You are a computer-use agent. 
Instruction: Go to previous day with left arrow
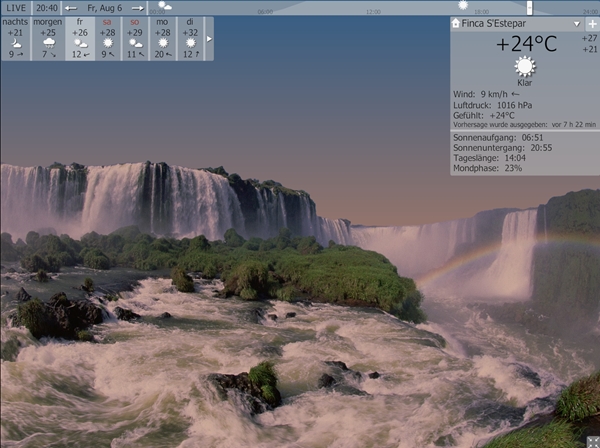pyautogui.click(x=71, y=8)
